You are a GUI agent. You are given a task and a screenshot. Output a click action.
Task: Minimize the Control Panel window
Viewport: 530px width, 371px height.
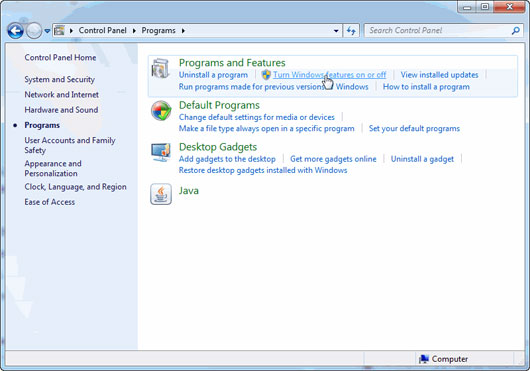[467, 7]
